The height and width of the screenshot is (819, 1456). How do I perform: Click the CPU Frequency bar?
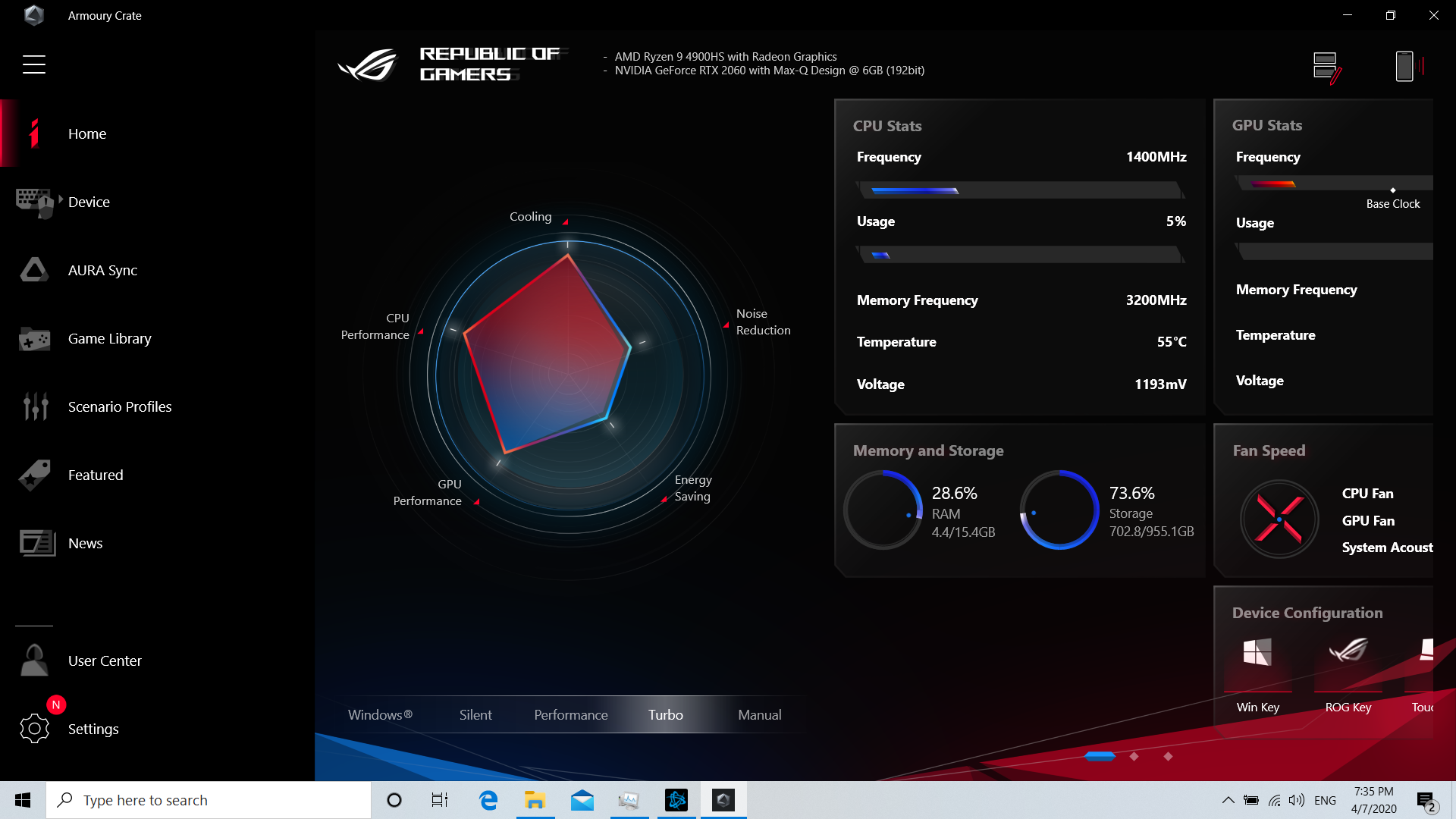1020,190
